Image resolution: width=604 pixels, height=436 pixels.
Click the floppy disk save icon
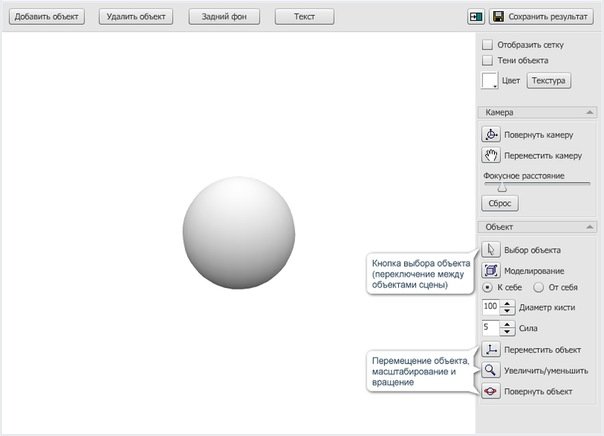499,17
